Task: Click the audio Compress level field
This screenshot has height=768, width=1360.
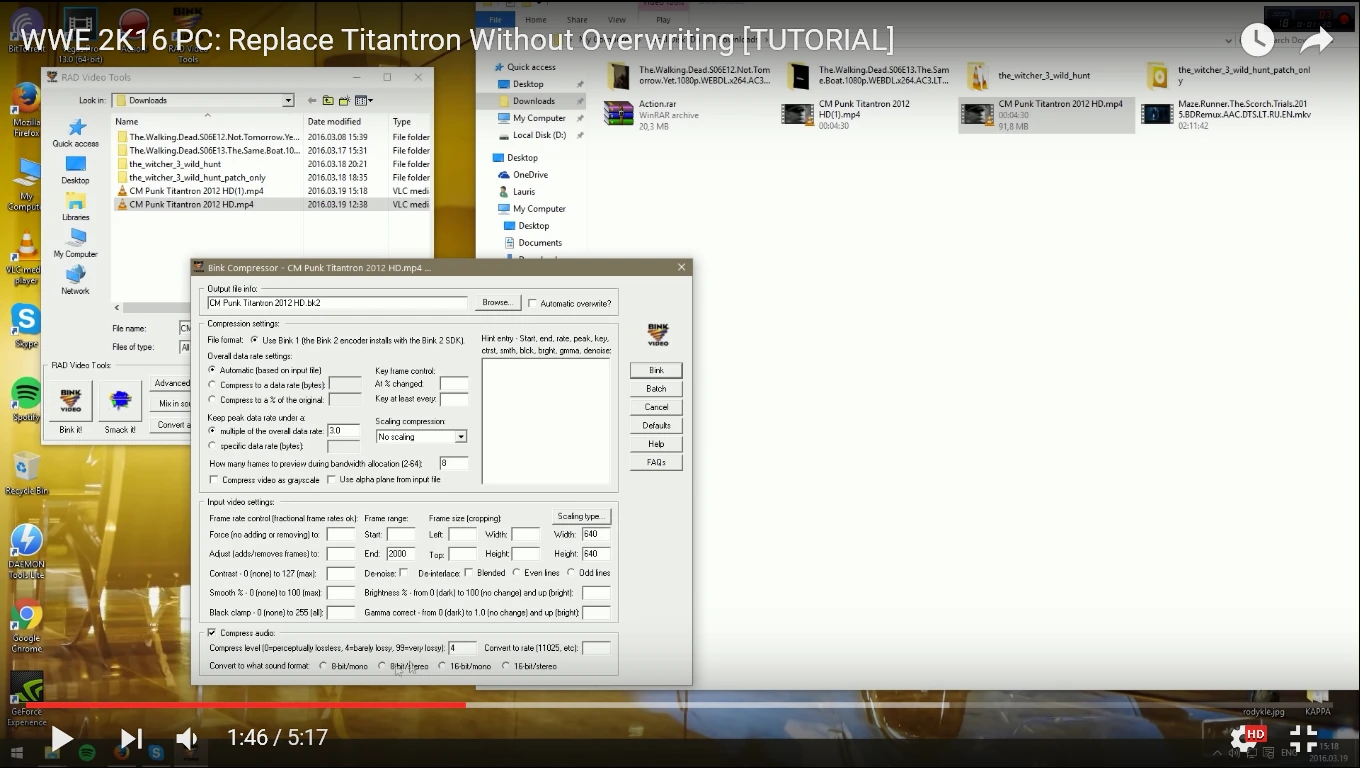Action: pos(463,648)
